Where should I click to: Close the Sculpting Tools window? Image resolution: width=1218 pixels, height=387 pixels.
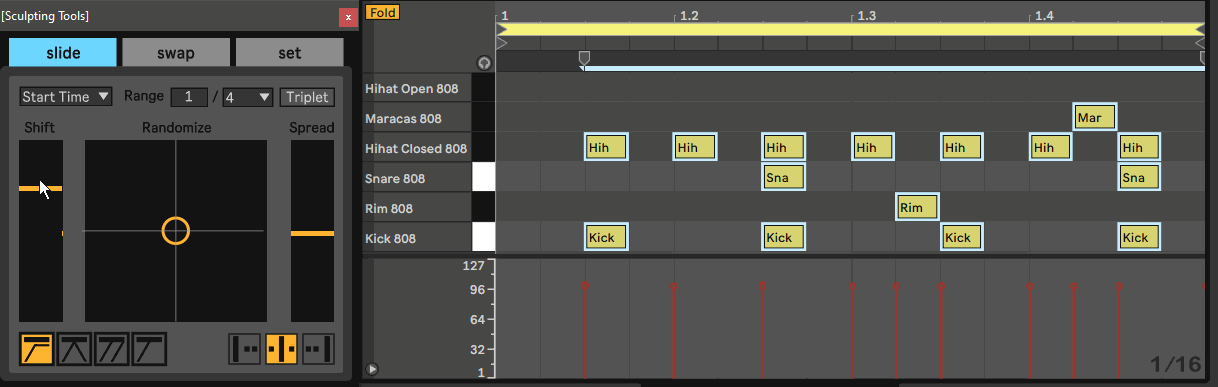[x=347, y=16]
